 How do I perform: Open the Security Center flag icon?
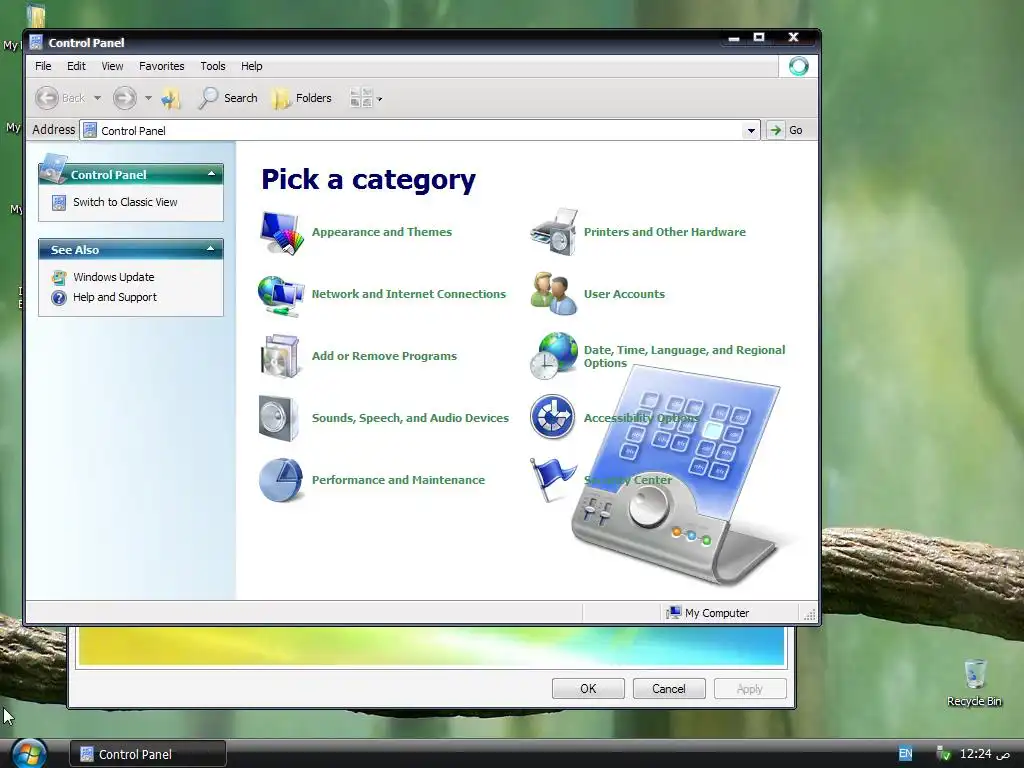pos(552,480)
